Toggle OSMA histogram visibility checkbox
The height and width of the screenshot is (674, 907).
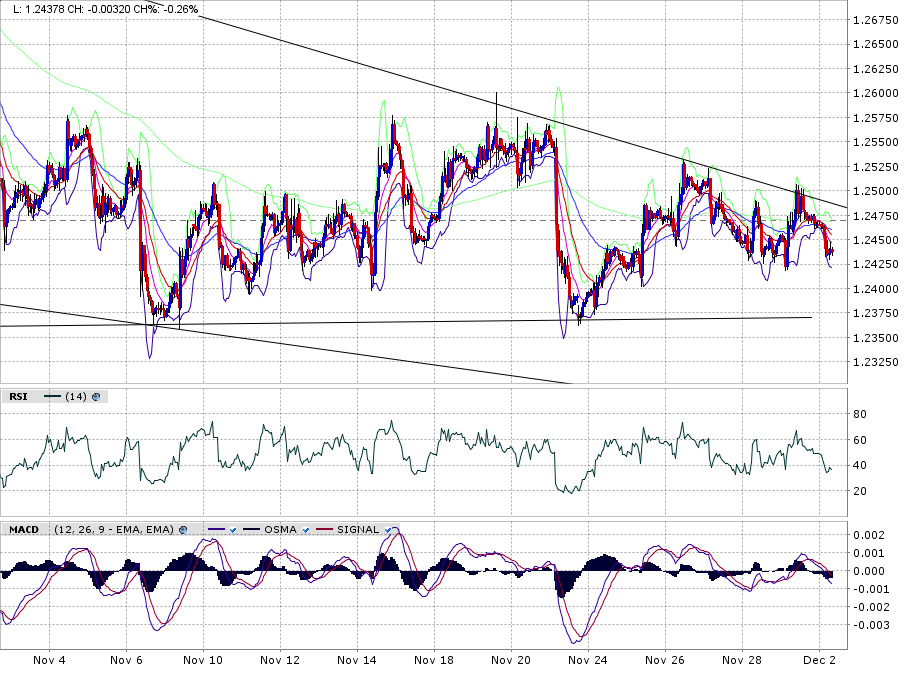point(304,529)
